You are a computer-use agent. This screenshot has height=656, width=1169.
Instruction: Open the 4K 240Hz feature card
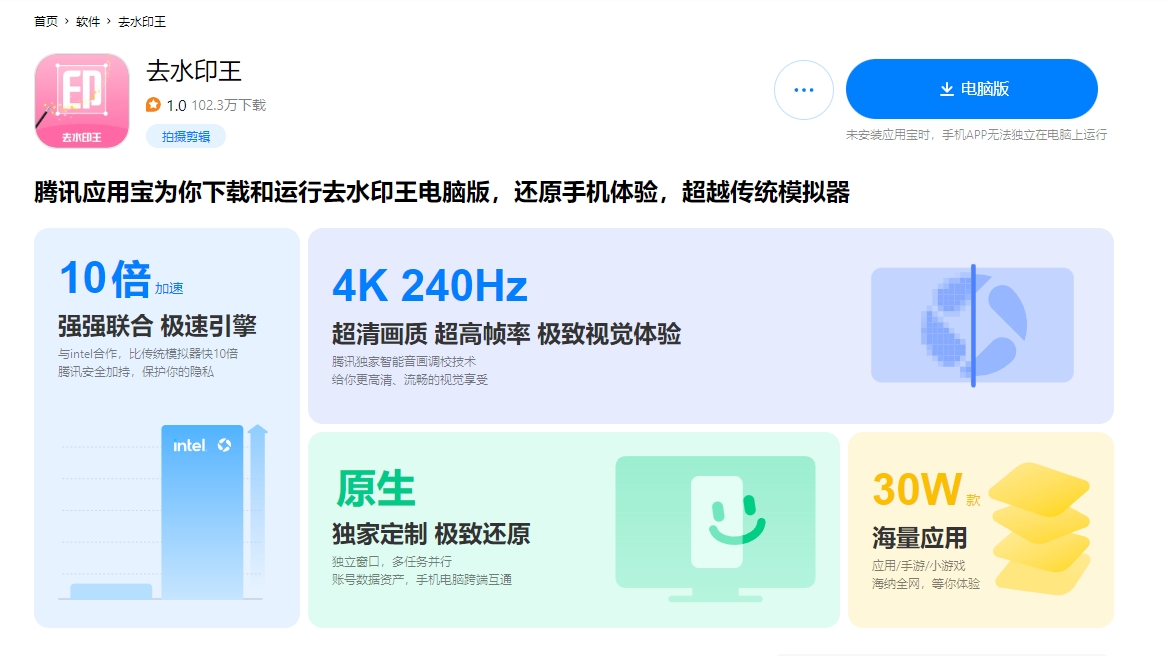[x=712, y=324]
